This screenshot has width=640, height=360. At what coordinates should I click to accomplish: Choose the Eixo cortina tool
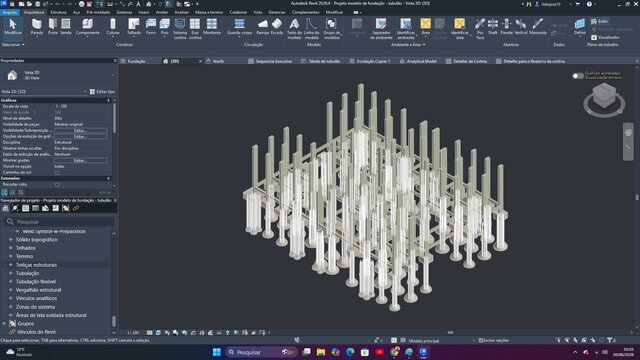pyautogui.click(x=195, y=29)
